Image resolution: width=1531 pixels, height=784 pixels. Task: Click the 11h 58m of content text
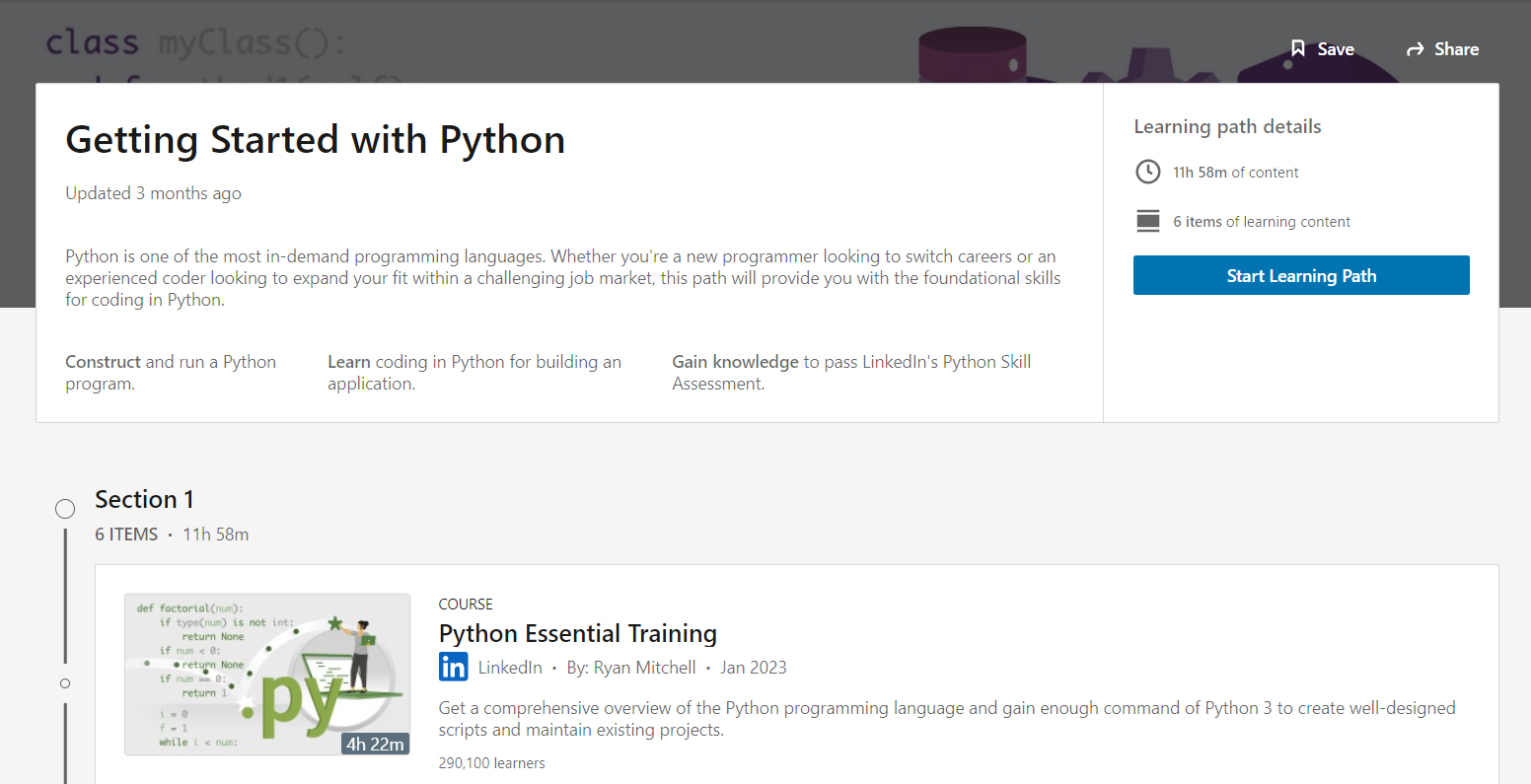tap(1236, 173)
